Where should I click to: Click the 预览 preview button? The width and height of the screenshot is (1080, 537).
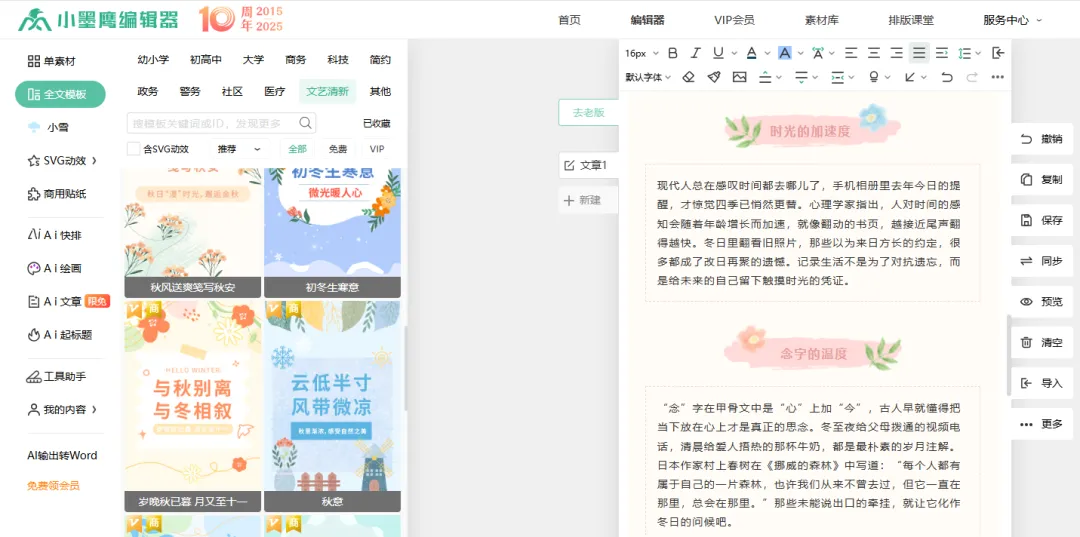point(1042,302)
